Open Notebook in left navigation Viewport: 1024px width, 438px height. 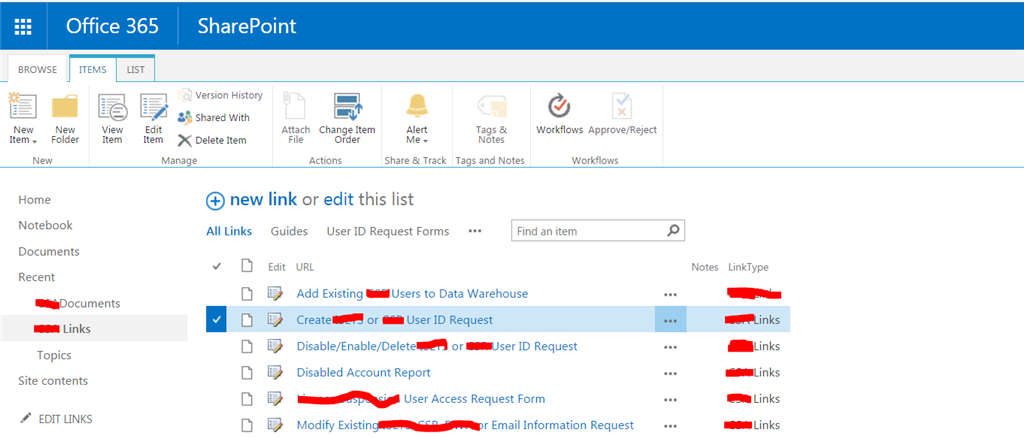[46, 225]
